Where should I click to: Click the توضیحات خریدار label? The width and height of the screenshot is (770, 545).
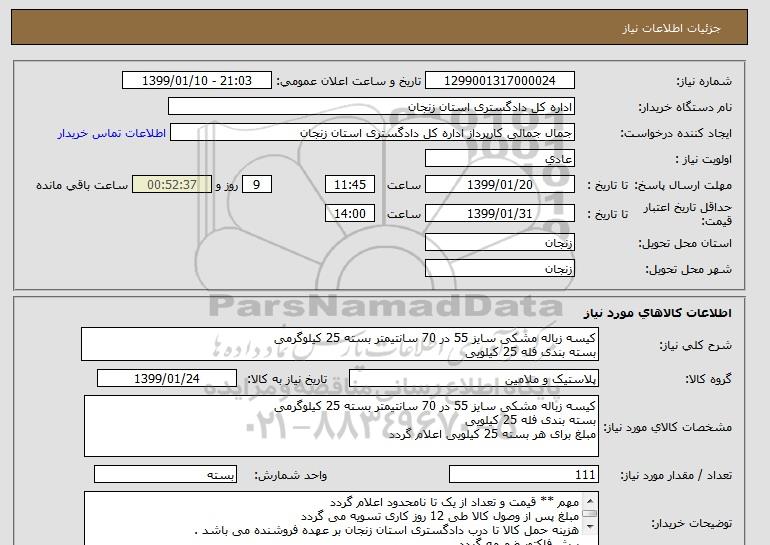[691, 523]
